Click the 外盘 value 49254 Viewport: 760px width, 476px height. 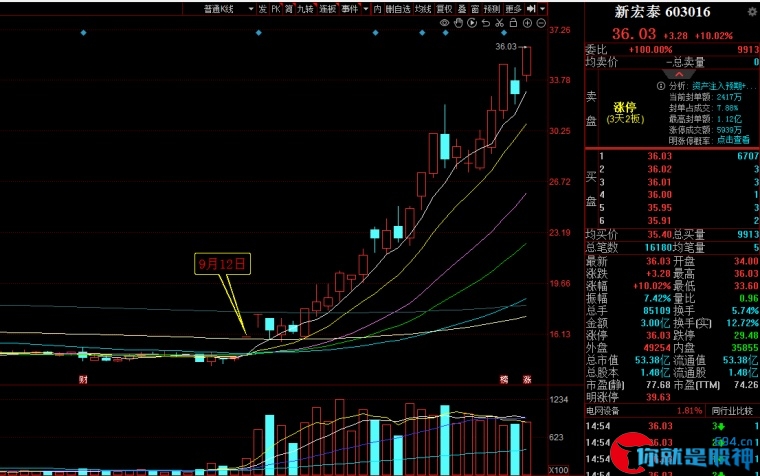[x=657, y=348]
